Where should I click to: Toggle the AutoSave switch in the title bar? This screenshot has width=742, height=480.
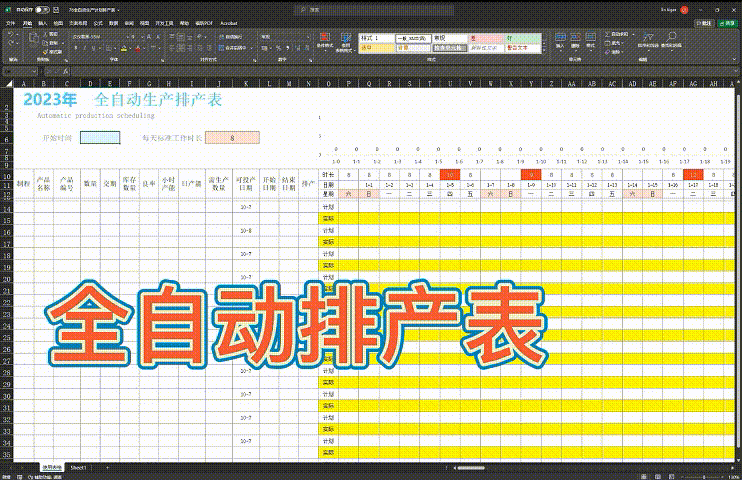pos(42,9)
